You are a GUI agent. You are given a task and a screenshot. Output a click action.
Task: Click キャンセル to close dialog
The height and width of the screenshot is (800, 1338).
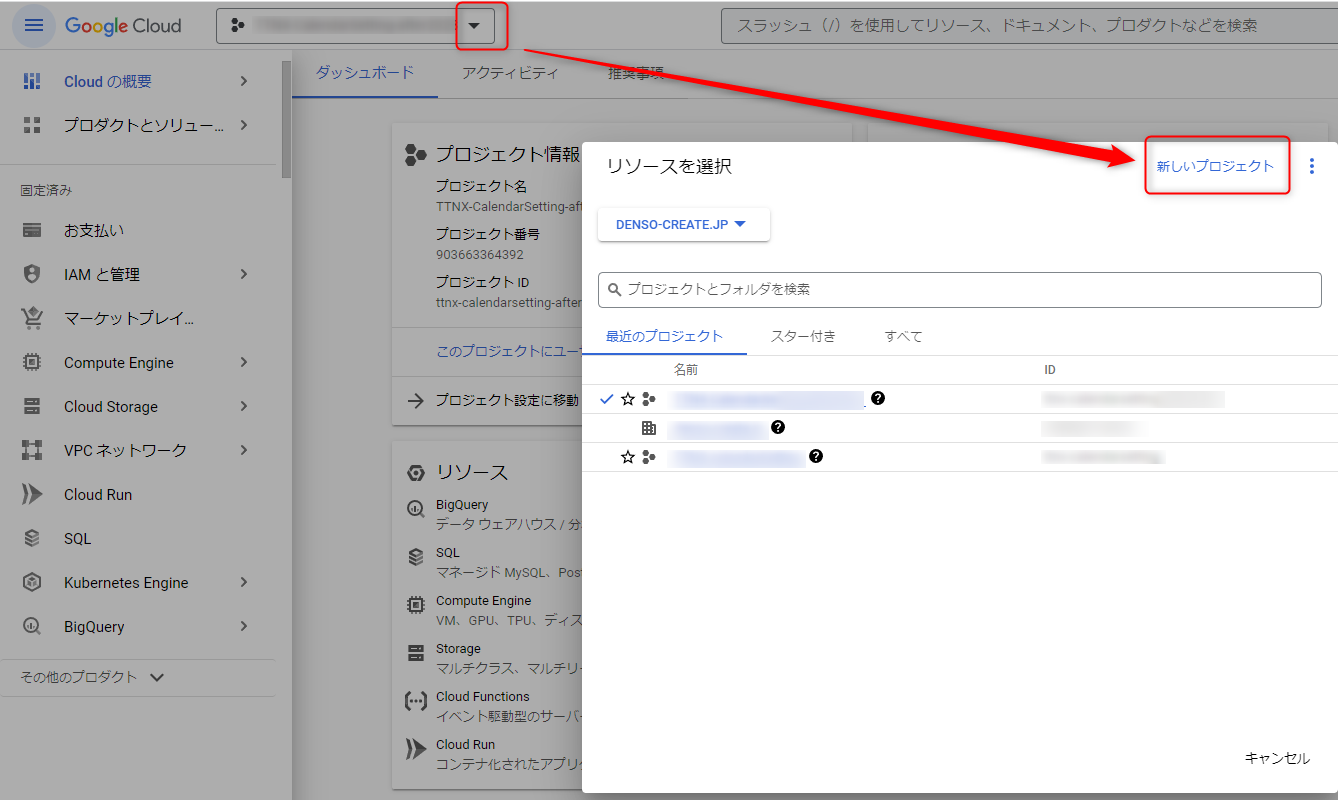pos(1276,758)
